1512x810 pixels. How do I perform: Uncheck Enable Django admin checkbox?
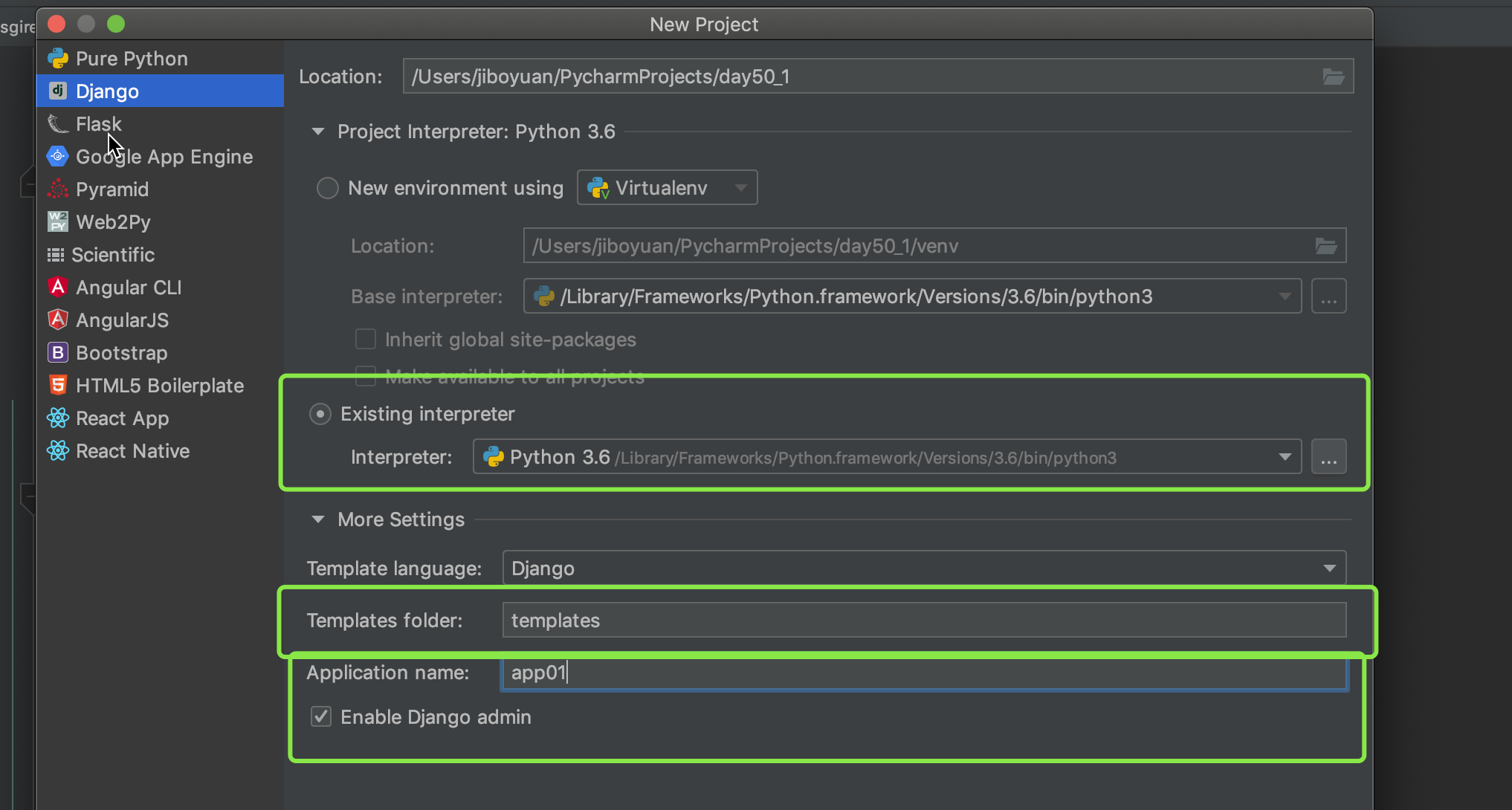(321, 717)
